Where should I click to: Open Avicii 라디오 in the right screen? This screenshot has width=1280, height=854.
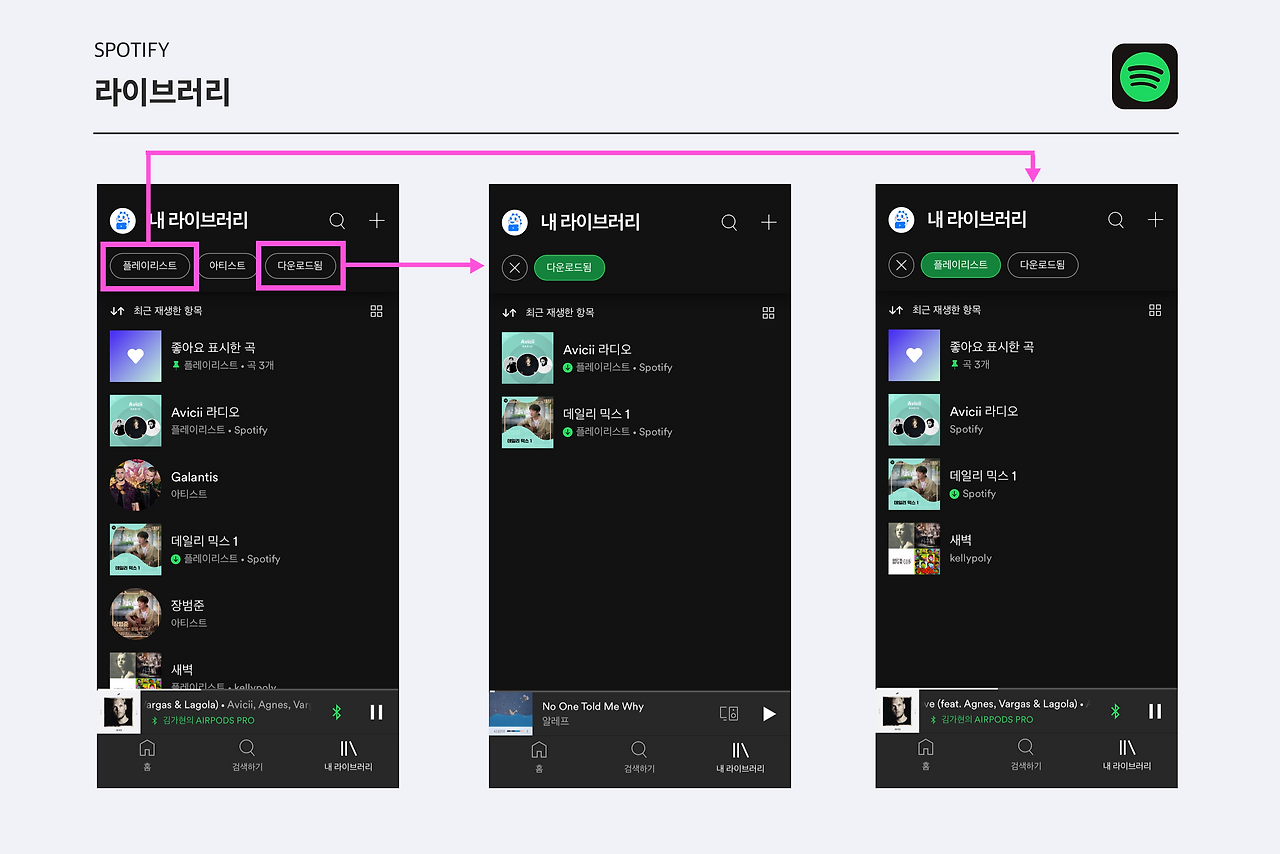coord(1027,419)
